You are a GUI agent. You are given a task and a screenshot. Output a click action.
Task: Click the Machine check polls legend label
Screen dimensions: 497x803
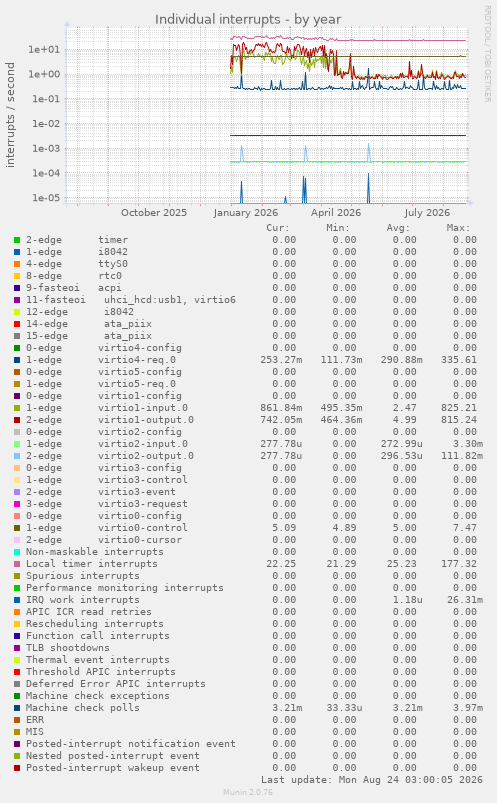click(x=82, y=708)
